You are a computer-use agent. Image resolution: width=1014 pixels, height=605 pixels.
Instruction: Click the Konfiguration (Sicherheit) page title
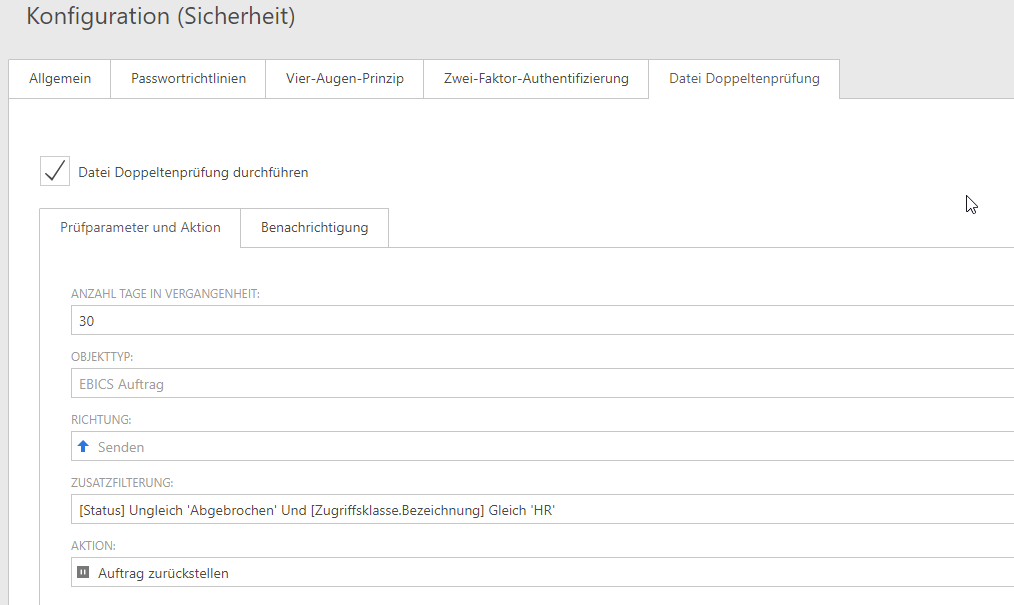(160, 17)
